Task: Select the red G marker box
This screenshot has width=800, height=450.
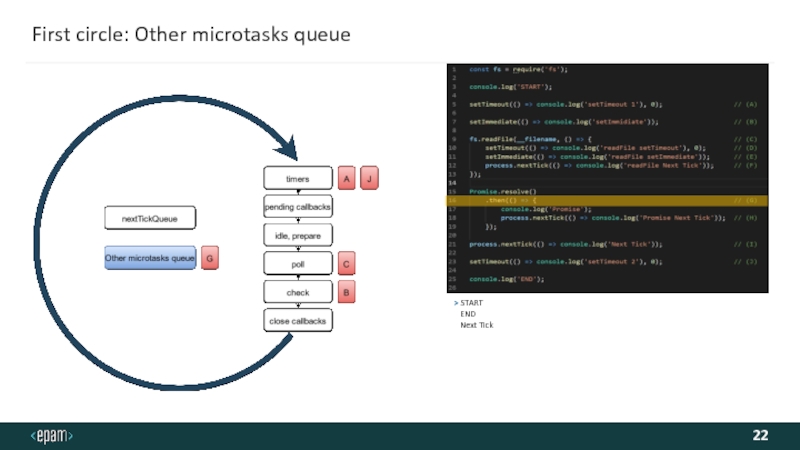Action: 210,259
